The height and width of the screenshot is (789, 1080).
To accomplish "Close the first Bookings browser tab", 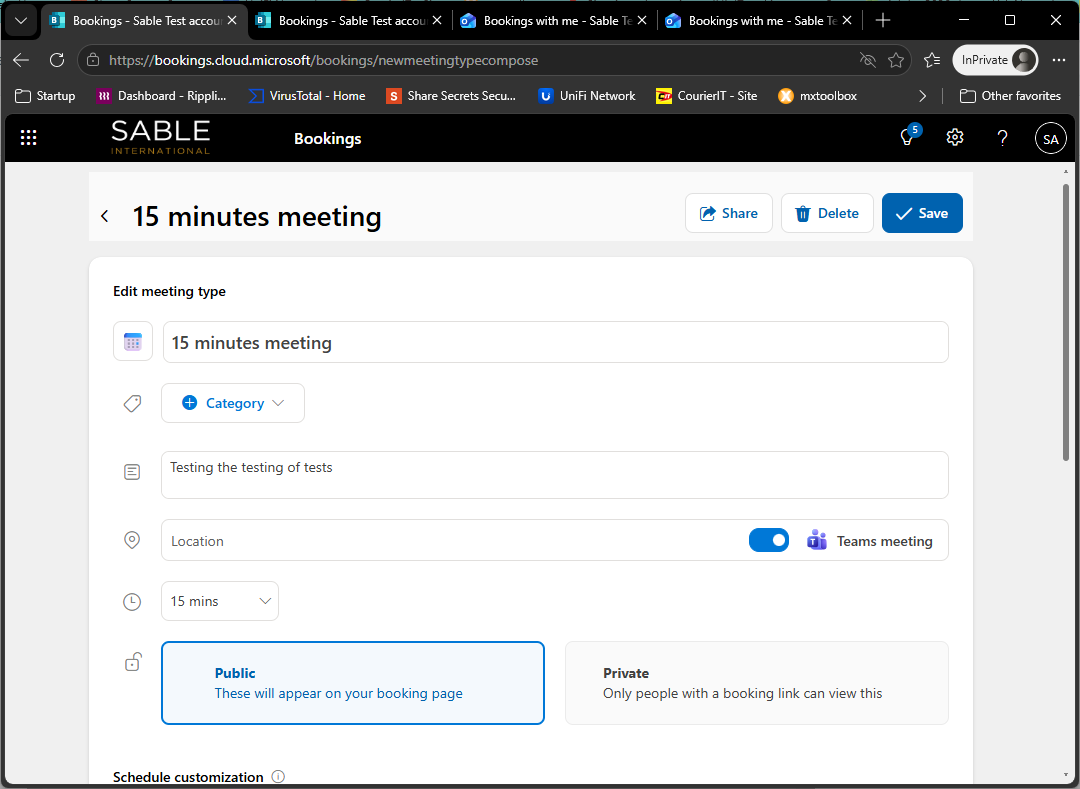I will (232, 21).
